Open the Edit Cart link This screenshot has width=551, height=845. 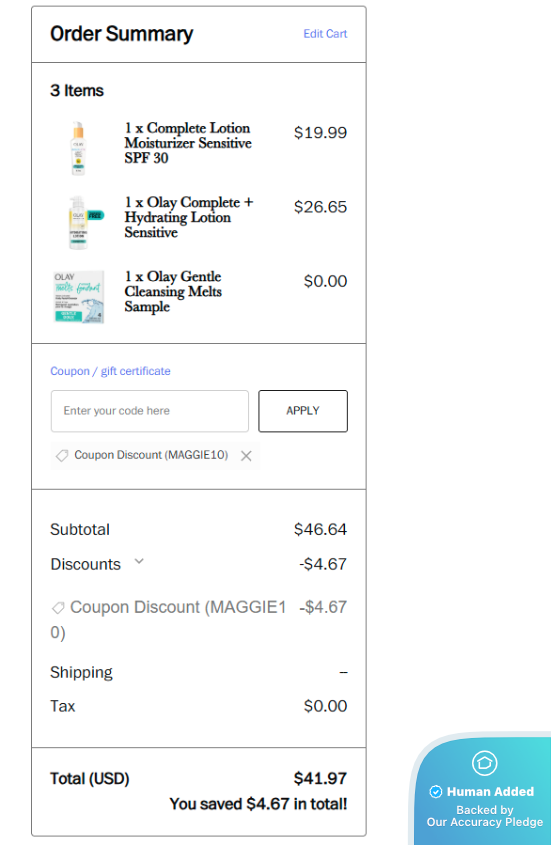click(325, 34)
